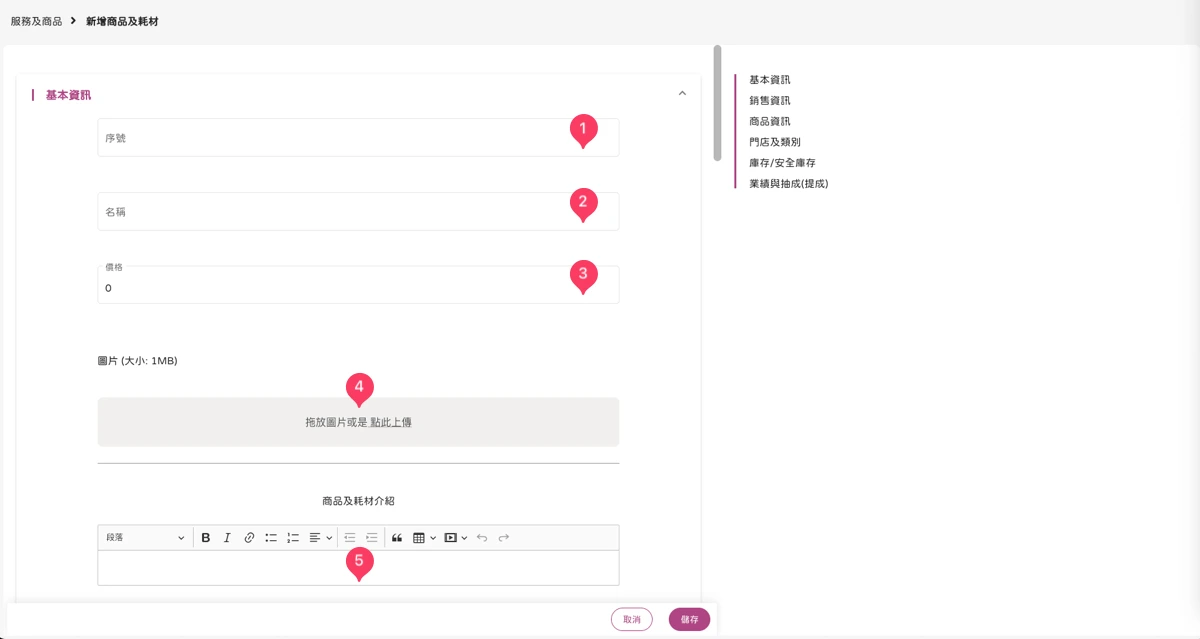Open the 段落 paragraph style dropdown
The image size is (1200, 639).
[145, 538]
